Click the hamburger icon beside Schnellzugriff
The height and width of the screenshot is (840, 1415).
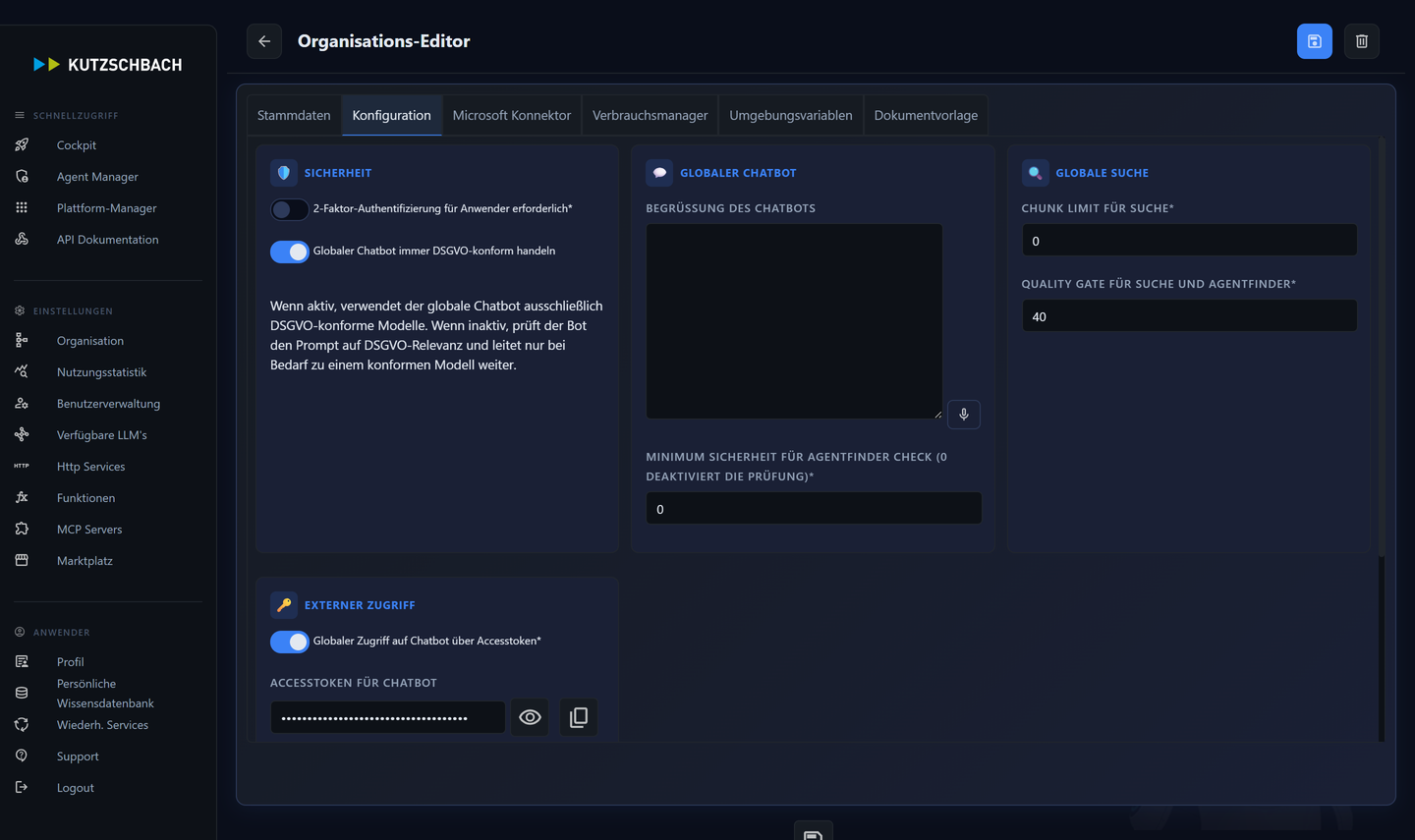(x=20, y=115)
